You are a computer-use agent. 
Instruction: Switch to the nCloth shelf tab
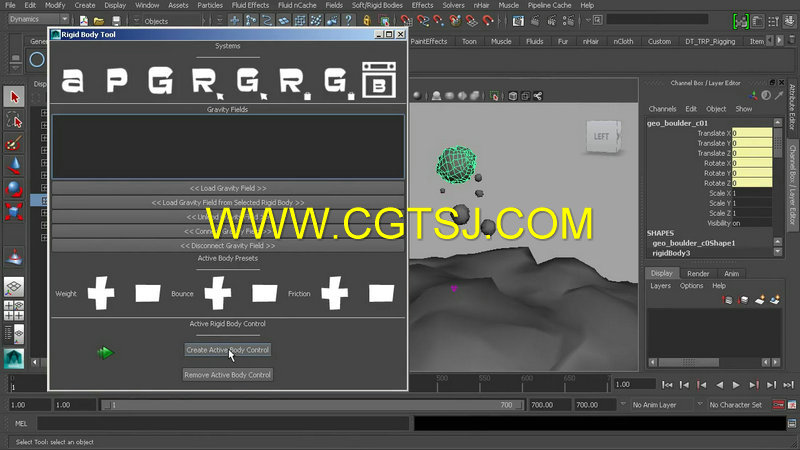point(623,41)
